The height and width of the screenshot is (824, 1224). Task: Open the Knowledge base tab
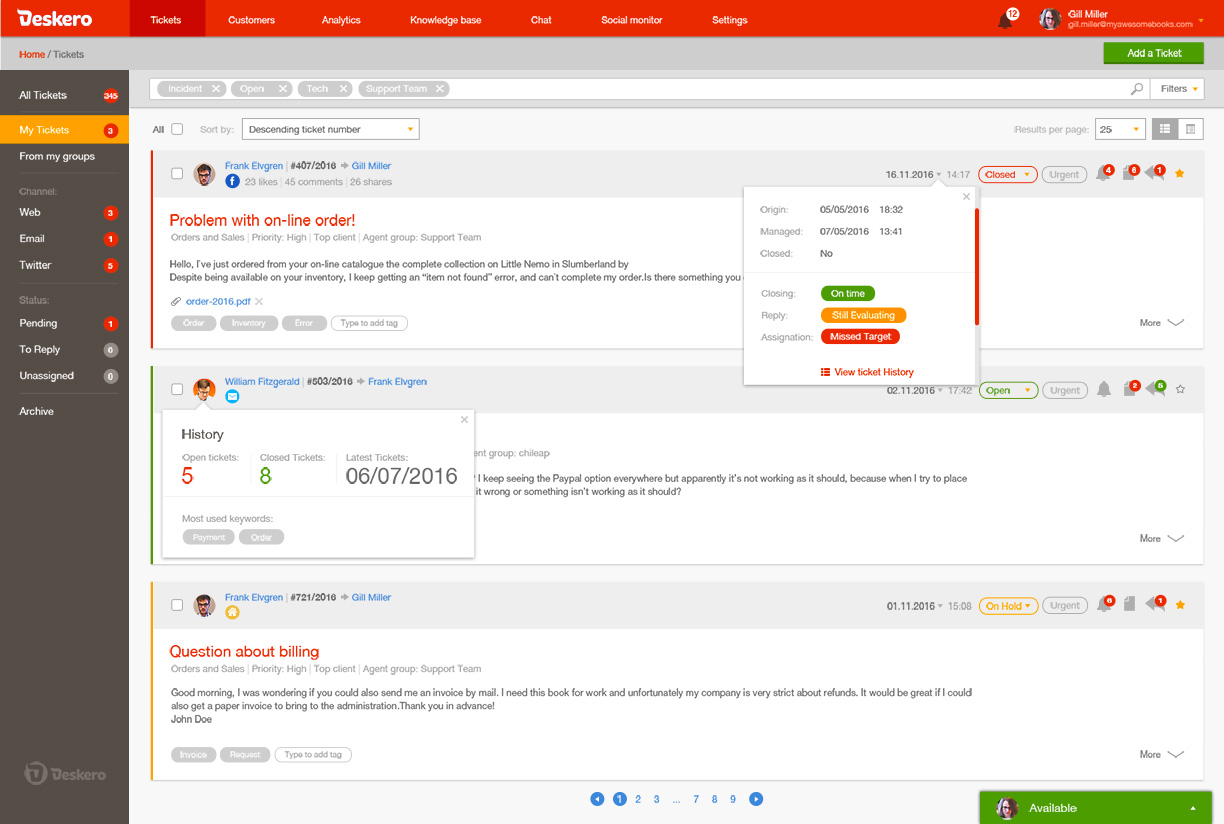[x=446, y=20]
